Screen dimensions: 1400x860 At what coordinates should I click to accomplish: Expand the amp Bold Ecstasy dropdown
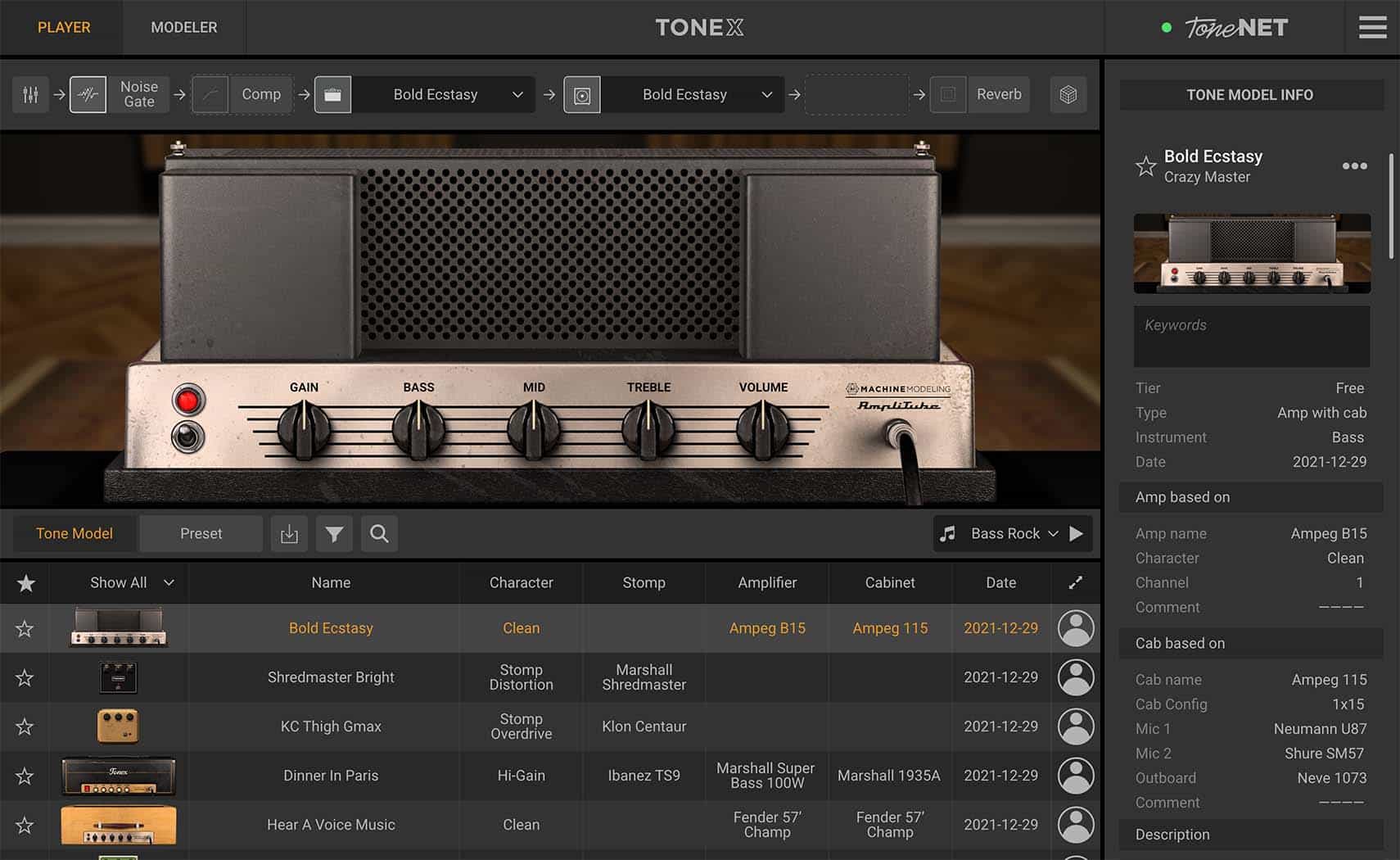tap(517, 95)
